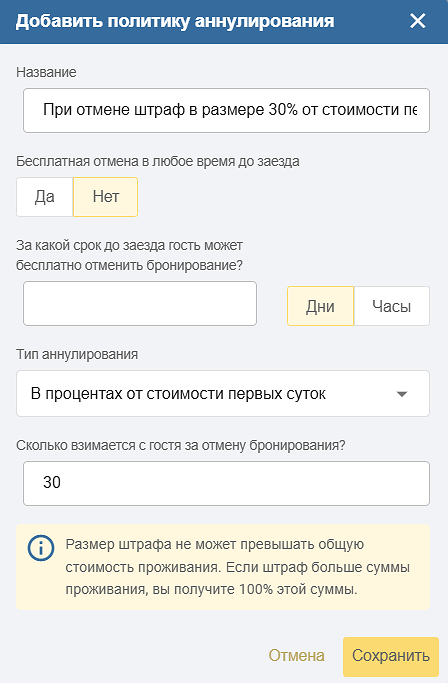Select Да for free cancellation anytime

pyautogui.click(x=44, y=197)
